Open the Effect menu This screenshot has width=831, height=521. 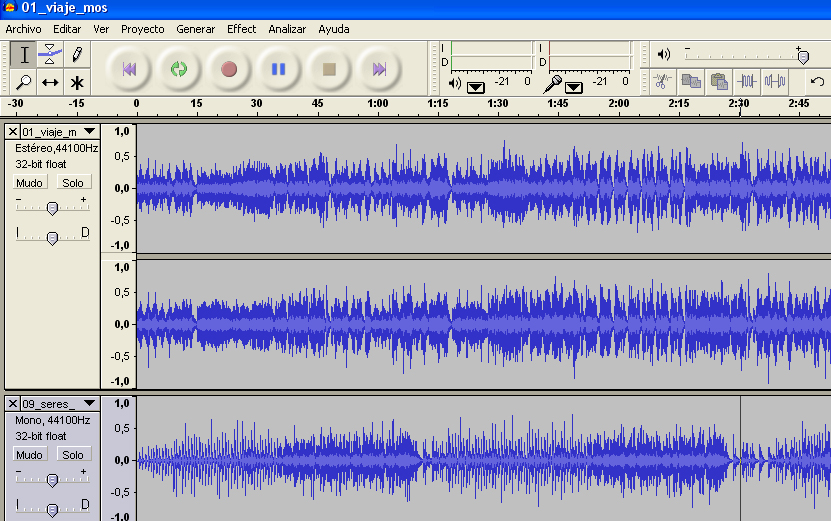pos(241,29)
